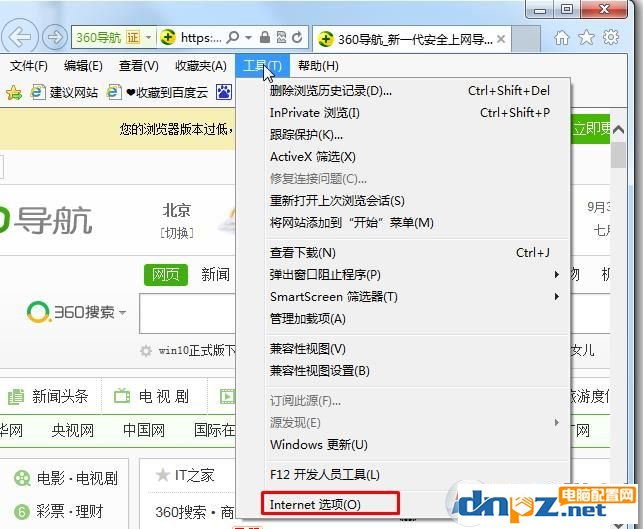Image resolution: width=643 pixels, height=529 pixels.
Task: Select the 网页 search tab
Action: [166, 275]
